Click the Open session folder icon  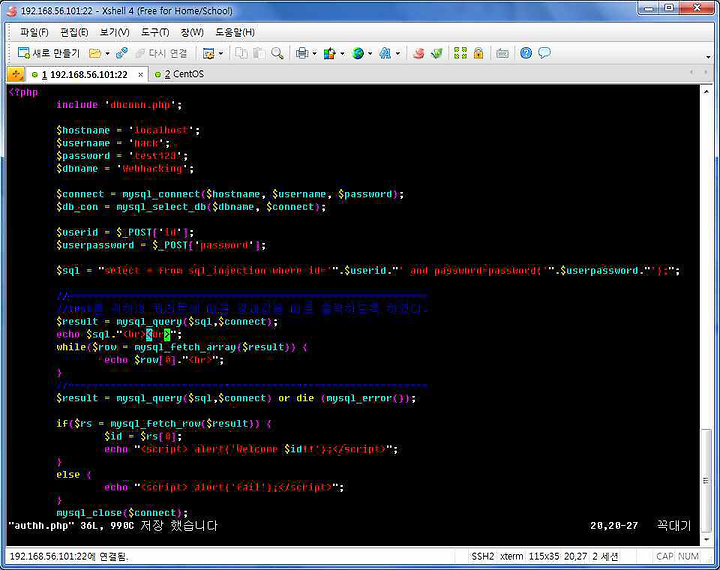pyautogui.click(x=95, y=53)
